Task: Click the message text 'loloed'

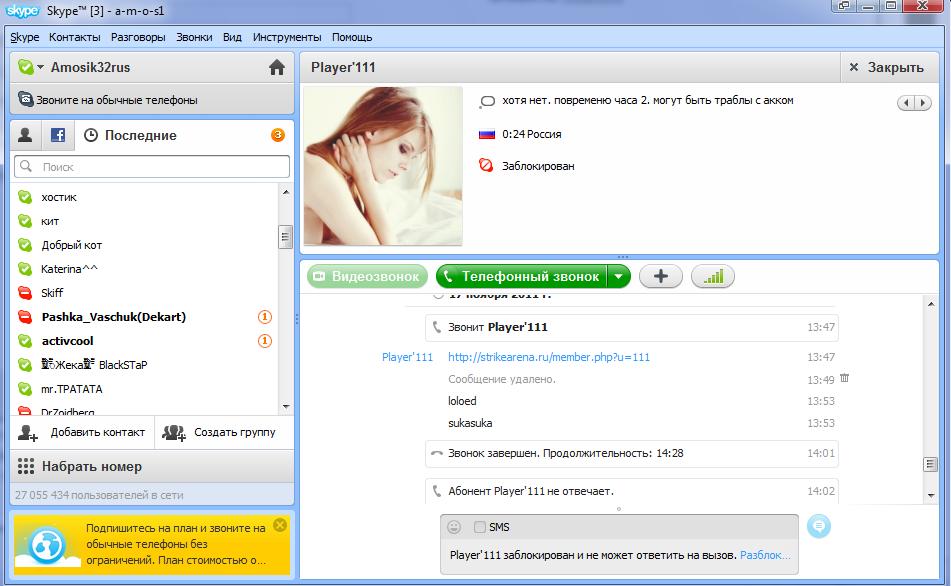Action: [x=462, y=401]
